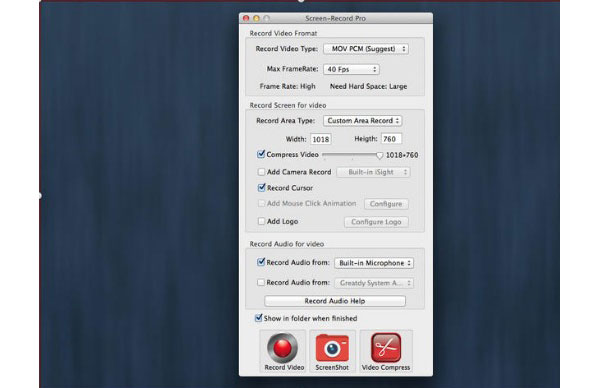Click the Screen-Record Pro title bar
Screen dimensions: 600x388
point(336,18)
